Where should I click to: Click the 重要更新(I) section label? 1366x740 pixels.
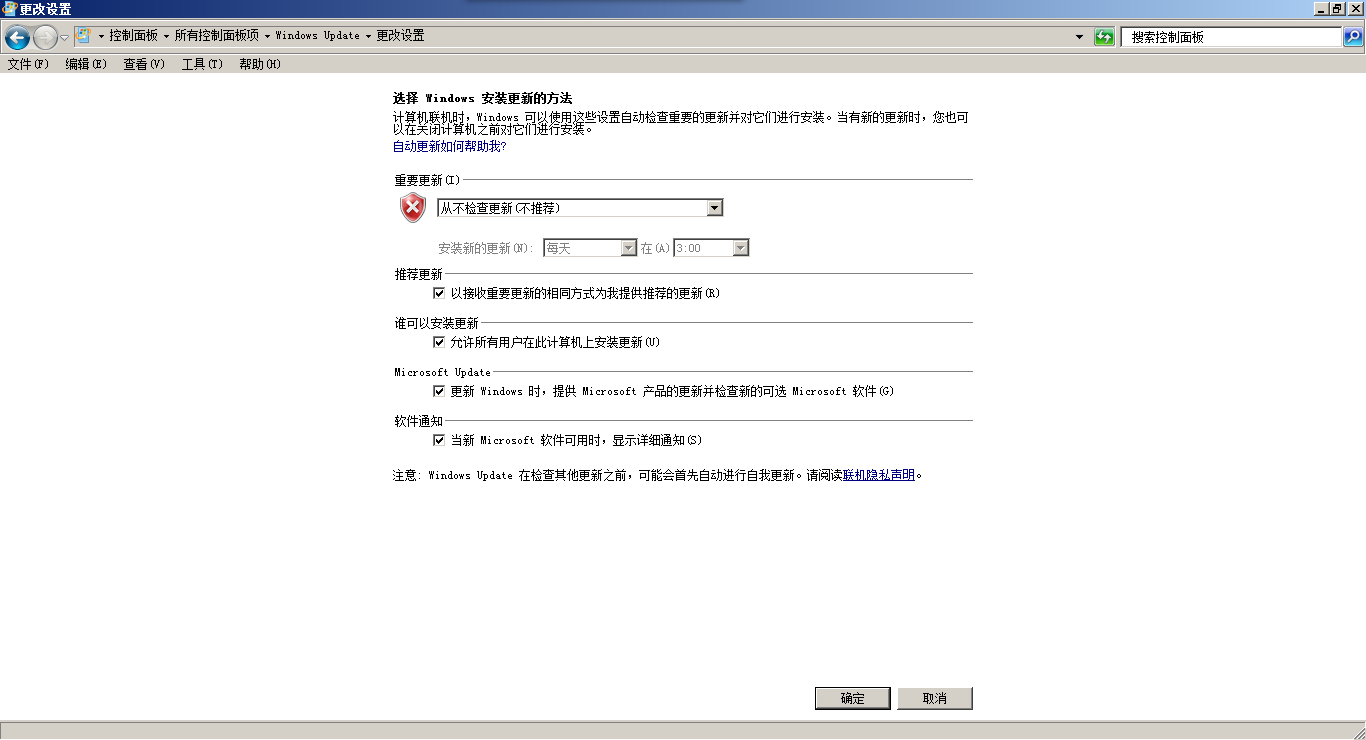pyautogui.click(x=427, y=180)
